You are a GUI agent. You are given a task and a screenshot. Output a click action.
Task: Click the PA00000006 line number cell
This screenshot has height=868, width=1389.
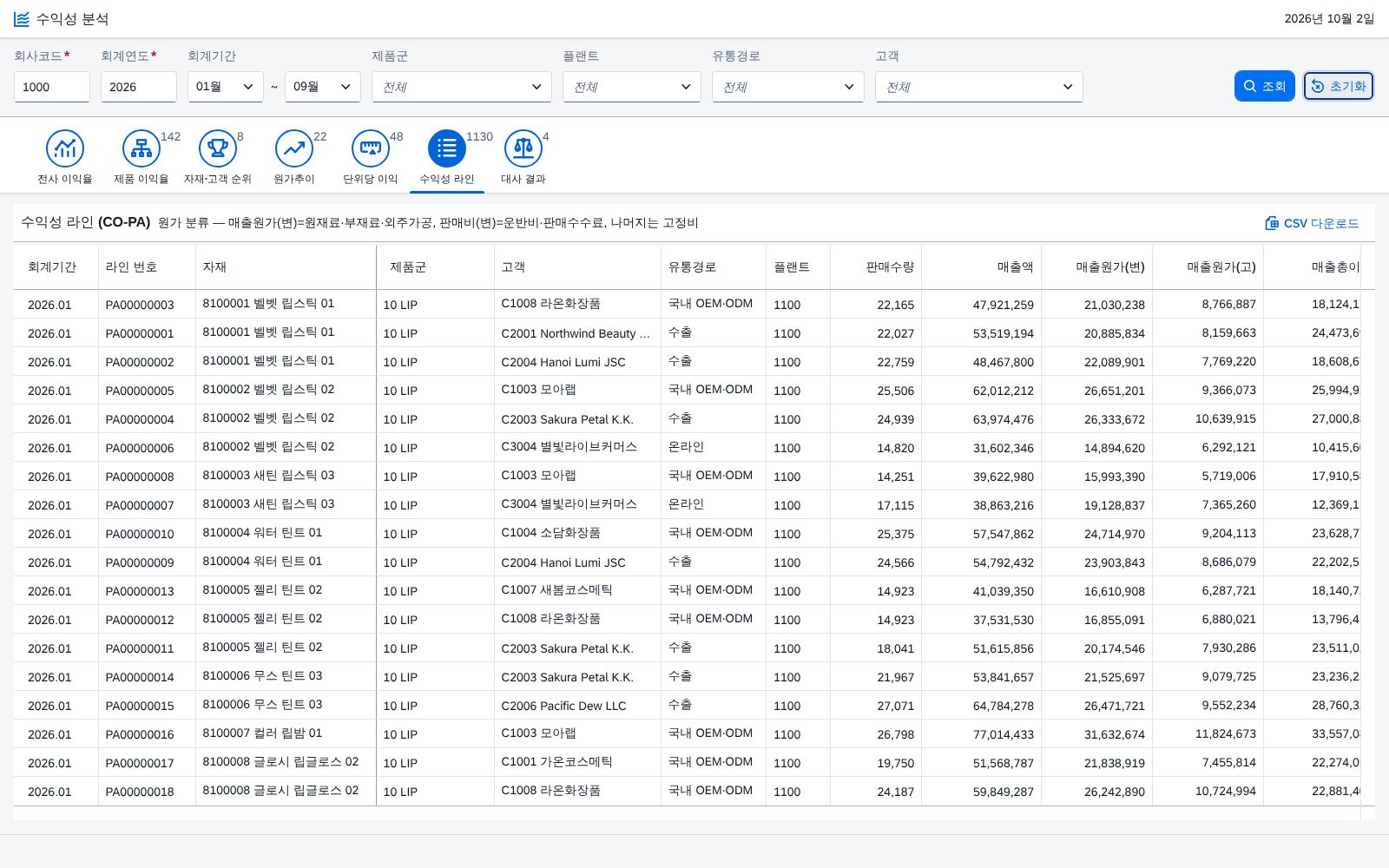click(147, 448)
